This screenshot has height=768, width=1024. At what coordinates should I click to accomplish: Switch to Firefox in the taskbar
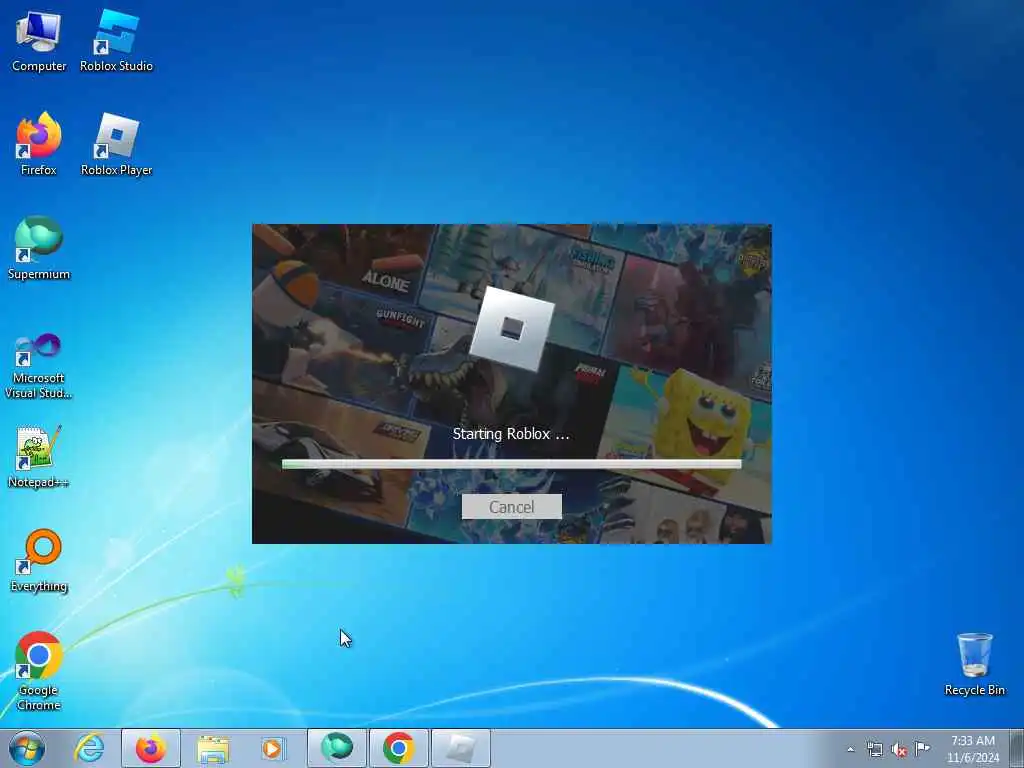pos(151,748)
